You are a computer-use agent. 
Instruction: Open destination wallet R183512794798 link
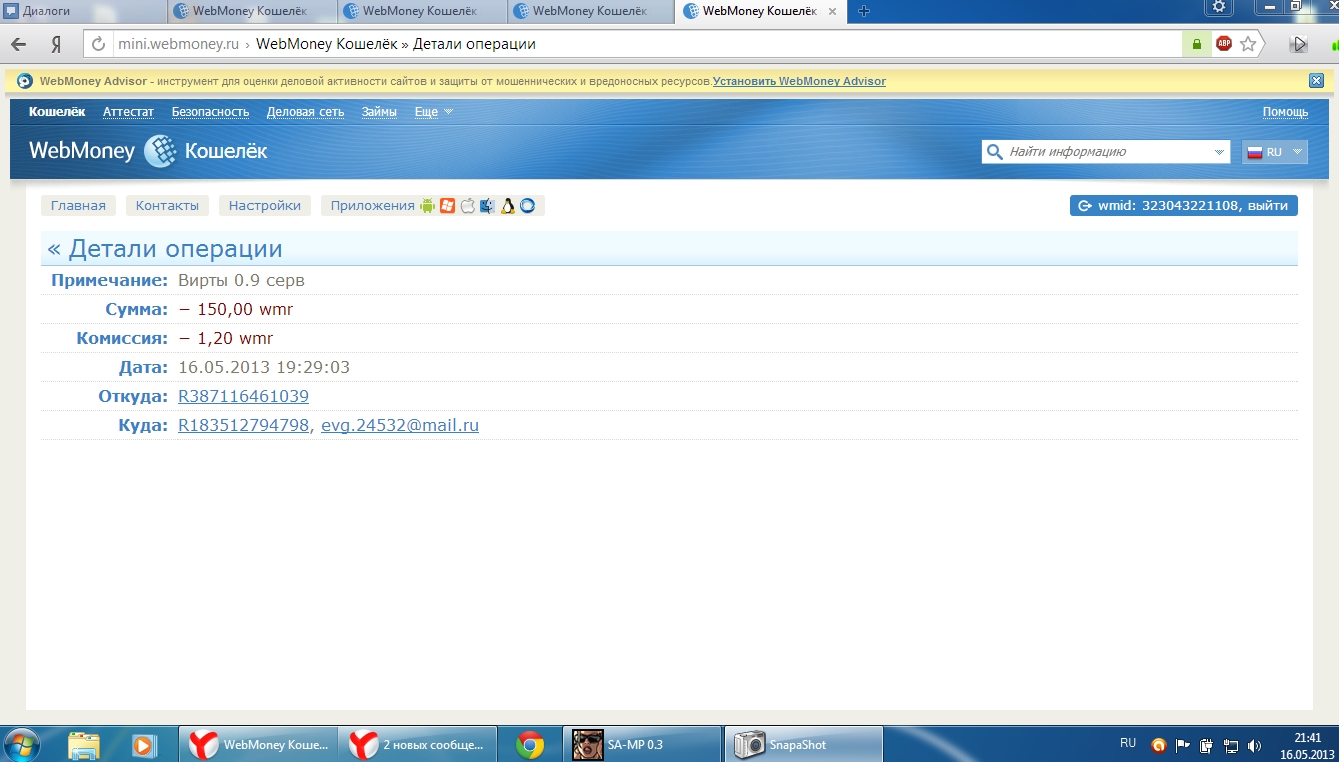pos(243,426)
